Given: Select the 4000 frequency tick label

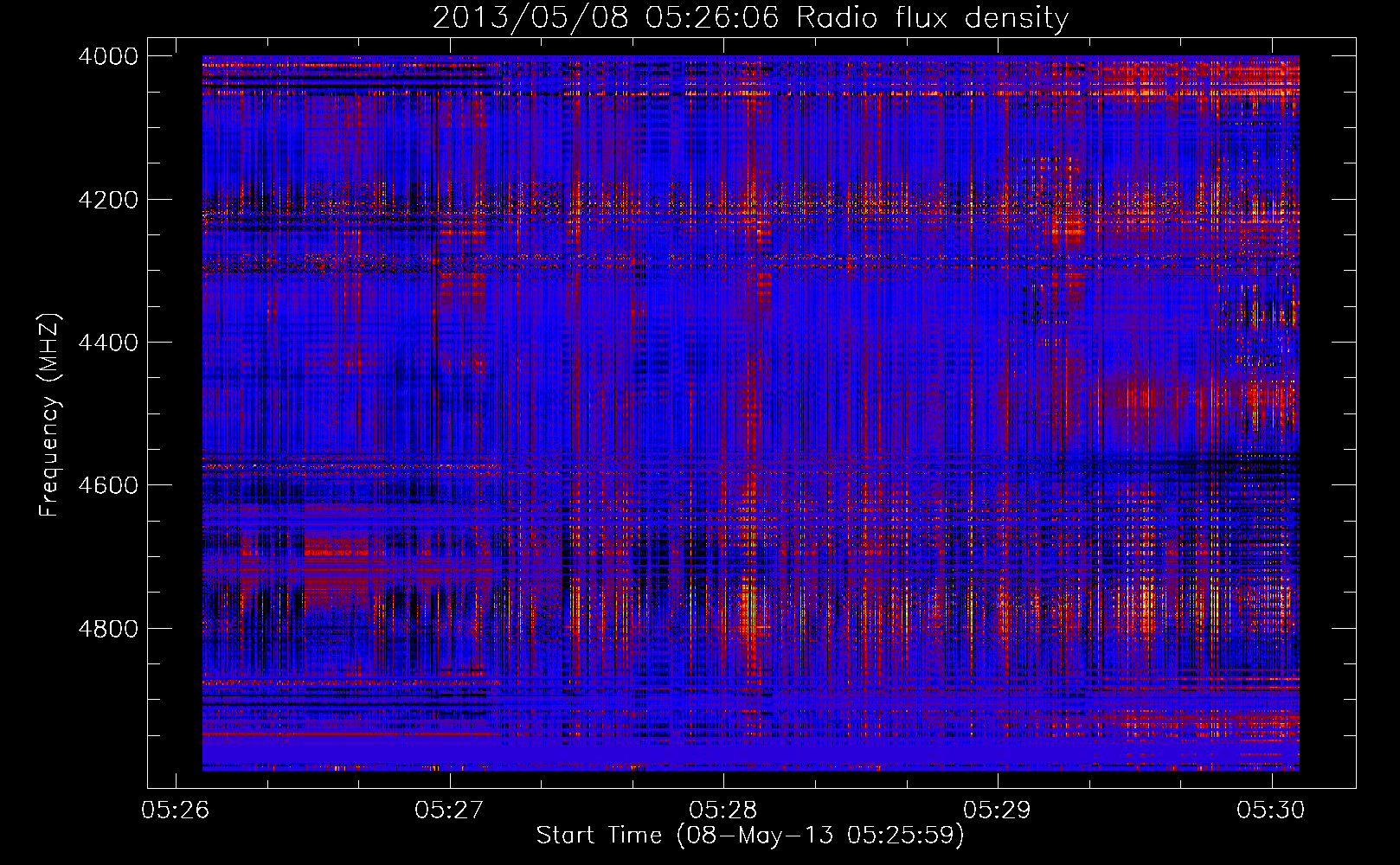Looking at the screenshot, I should (108, 56).
